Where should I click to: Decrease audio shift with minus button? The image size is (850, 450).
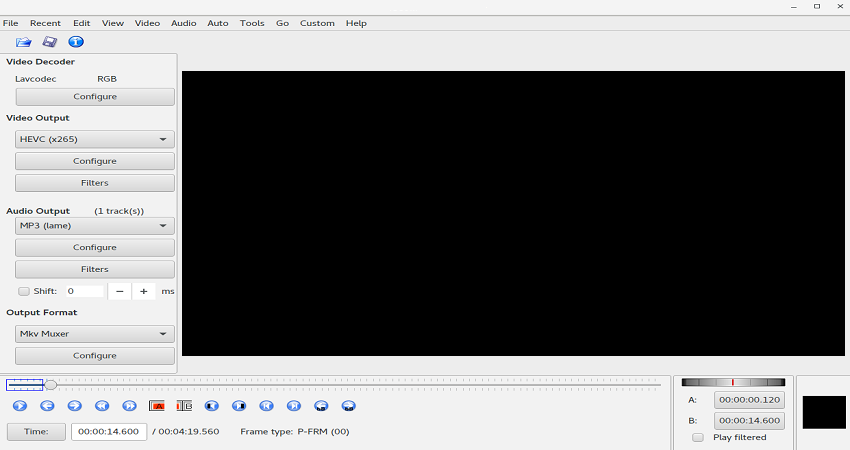coord(120,291)
